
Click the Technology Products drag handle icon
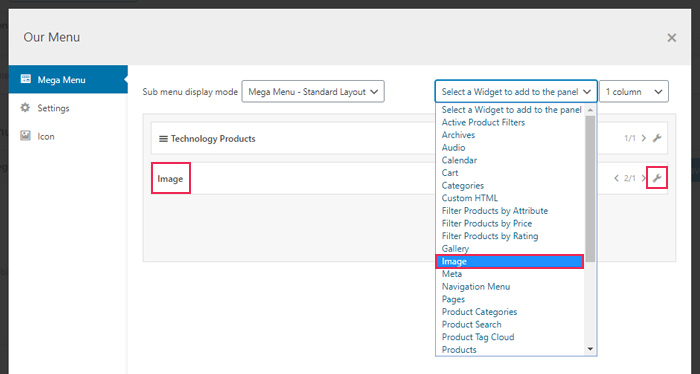click(x=163, y=139)
